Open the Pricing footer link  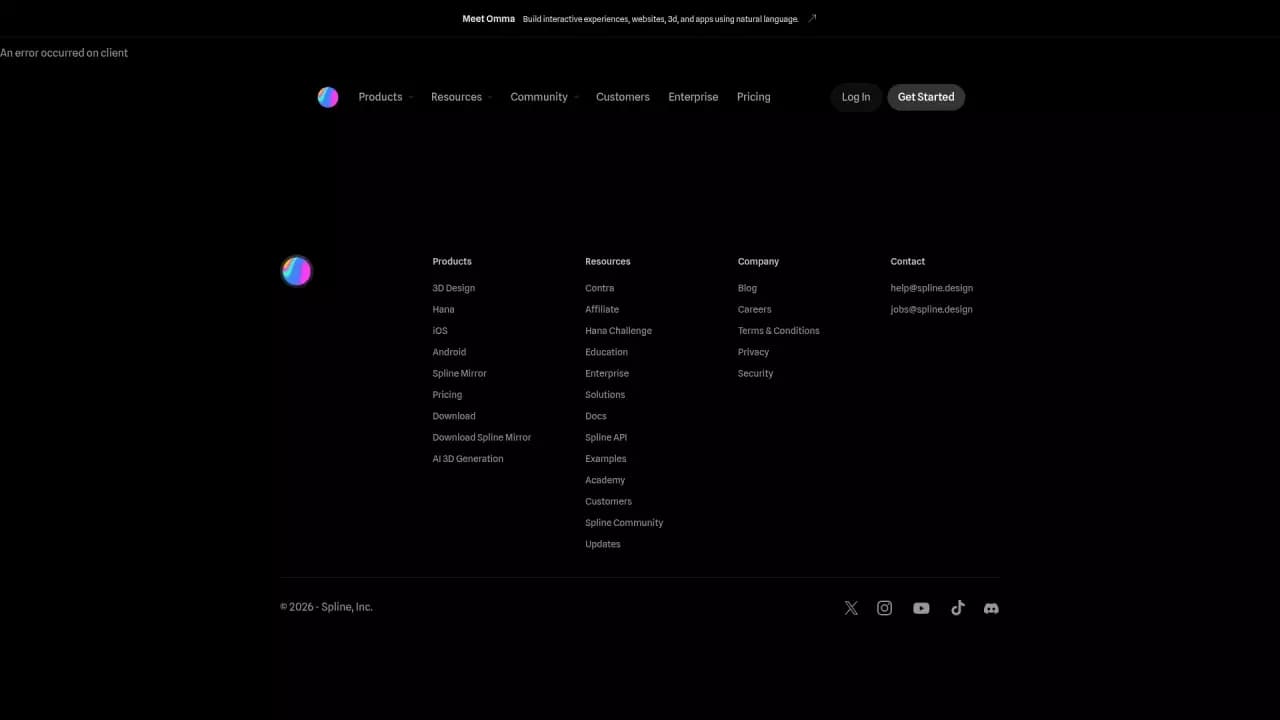click(447, 395)
